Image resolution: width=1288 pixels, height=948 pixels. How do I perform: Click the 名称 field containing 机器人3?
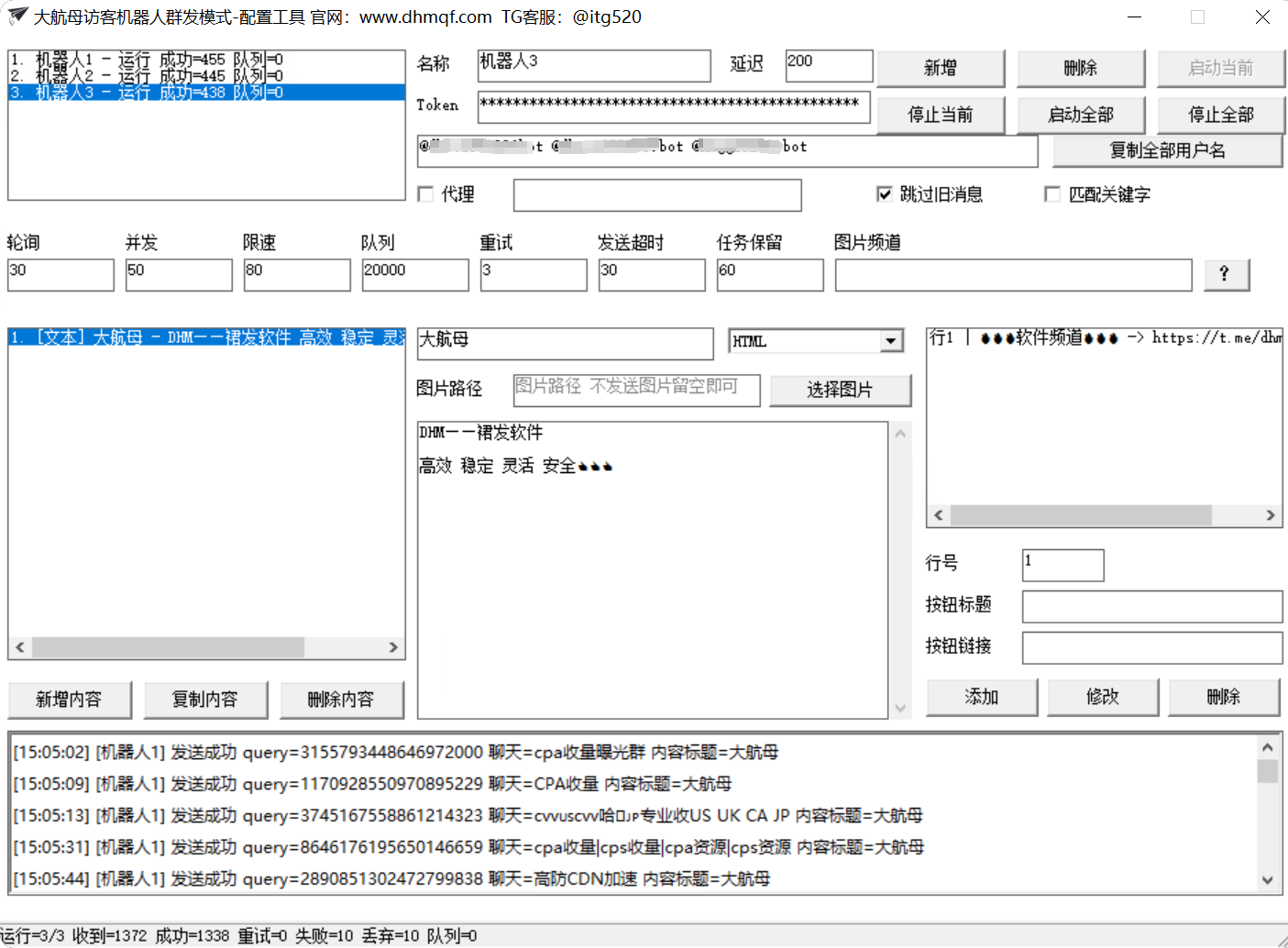pyautogui.click(x=594, y=66)
